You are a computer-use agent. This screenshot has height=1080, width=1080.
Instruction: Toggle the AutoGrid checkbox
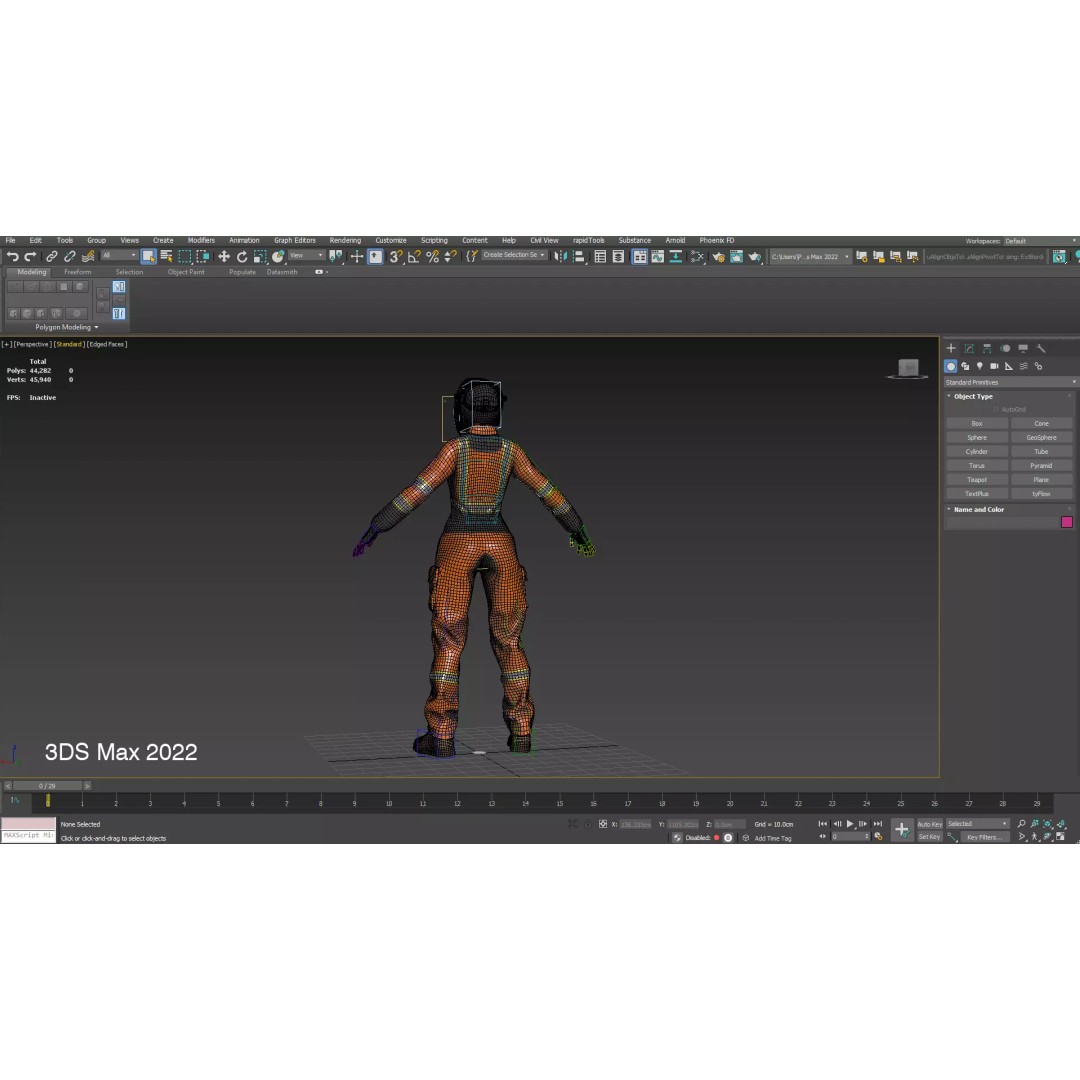click(996, 410)
